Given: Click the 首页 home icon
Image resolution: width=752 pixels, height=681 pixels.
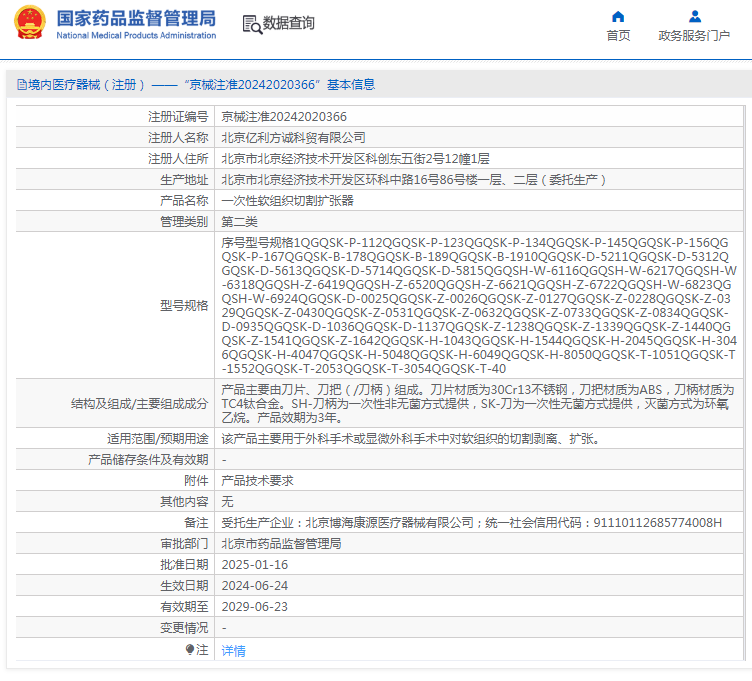Looking at the screenshot, I should (x=618, y=16).
